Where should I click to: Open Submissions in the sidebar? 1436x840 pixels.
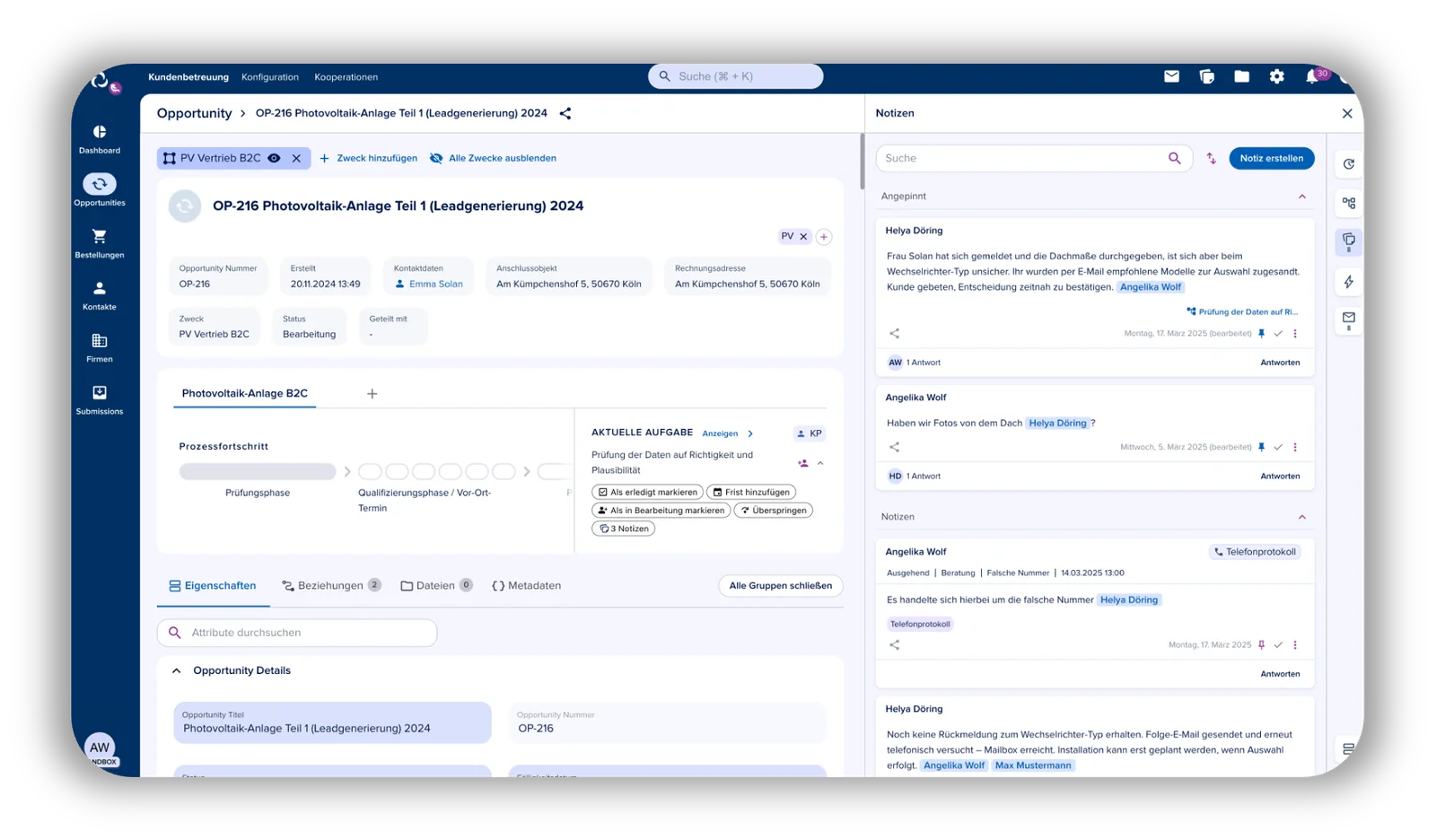pyautogui.click(x=100, y=399)
